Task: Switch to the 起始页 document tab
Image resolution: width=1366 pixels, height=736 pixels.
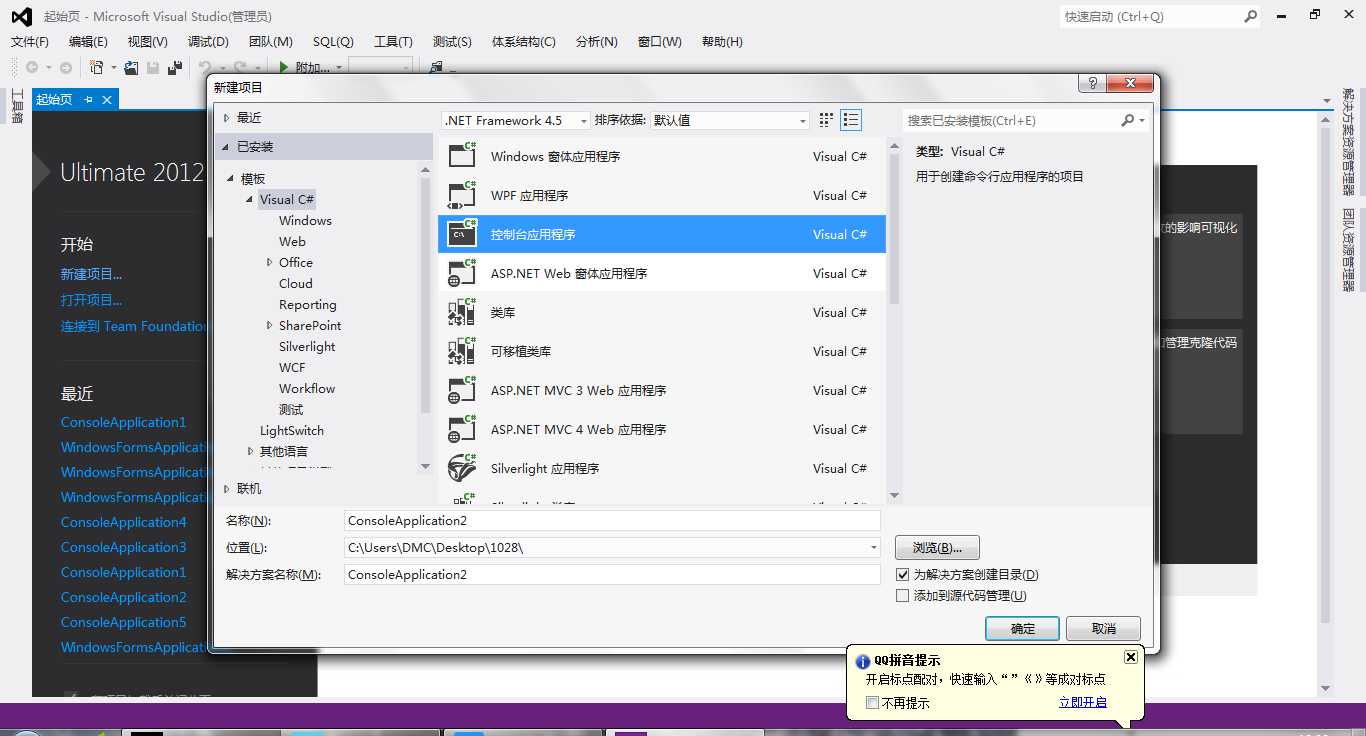Action: pos(54,99)
